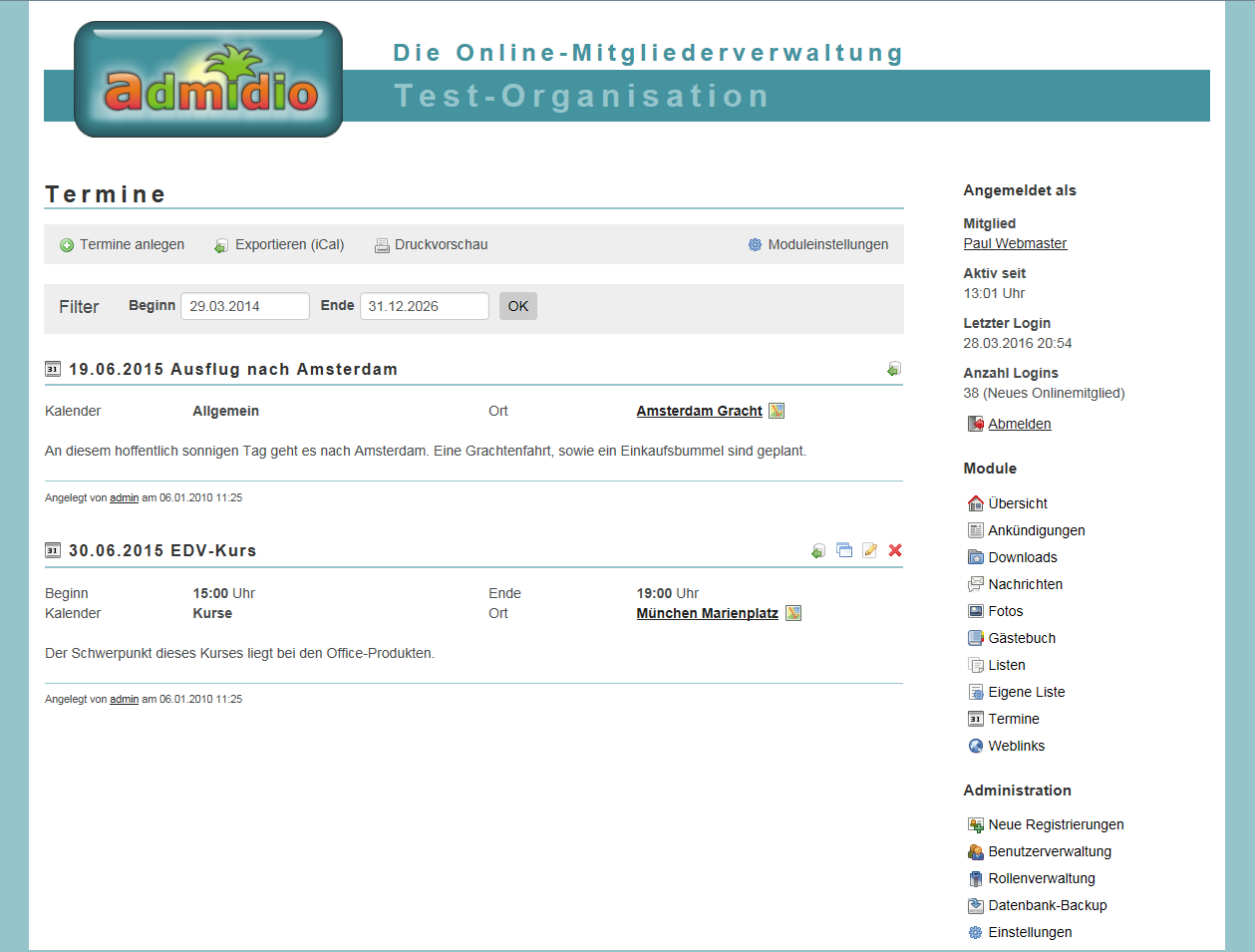1255x952 pixels.
Task: Click the Beginn date input field
Action: click(244, 306)
